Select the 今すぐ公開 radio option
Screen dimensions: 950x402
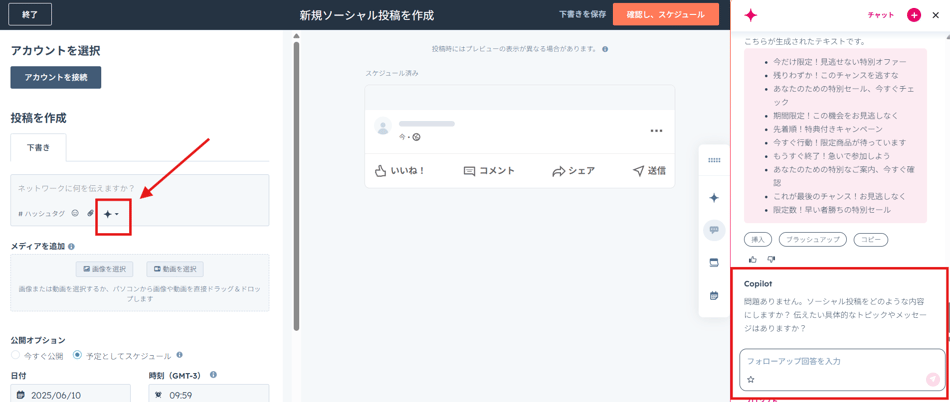15,355
